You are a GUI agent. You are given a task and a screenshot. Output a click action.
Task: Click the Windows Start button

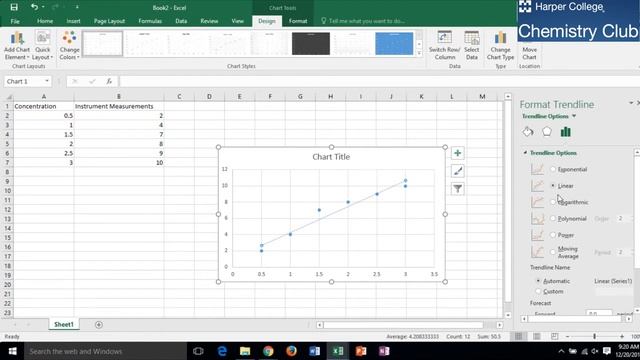[12, 351]
